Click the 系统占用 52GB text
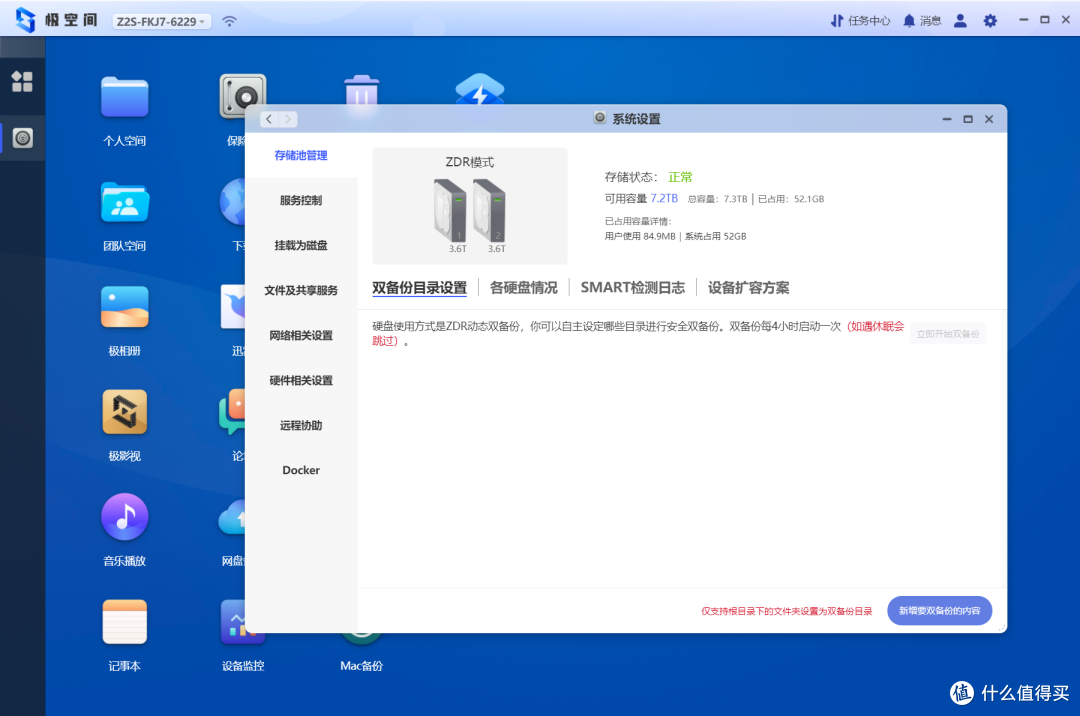1080x716 pixels. click(715, 236)
